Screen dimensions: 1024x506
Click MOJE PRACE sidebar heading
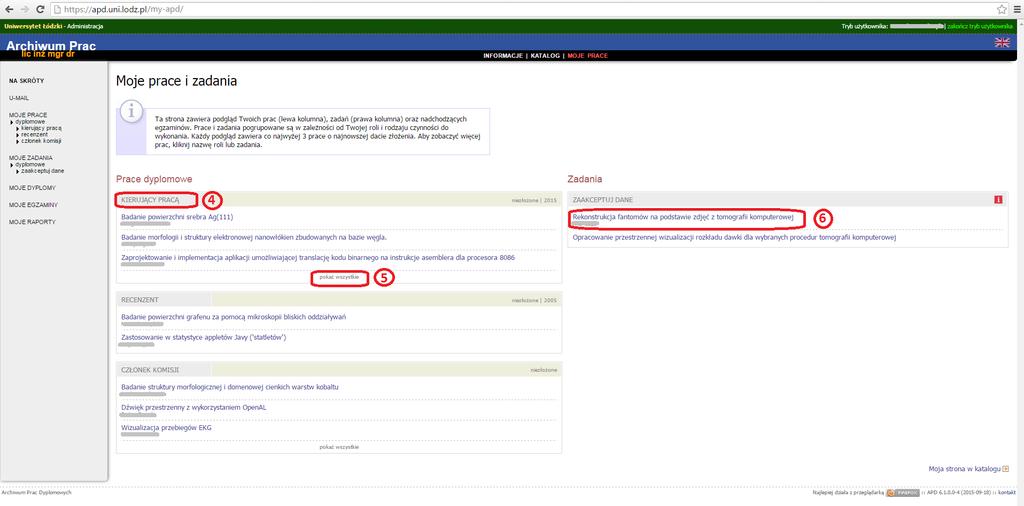[x=28, y=115]
